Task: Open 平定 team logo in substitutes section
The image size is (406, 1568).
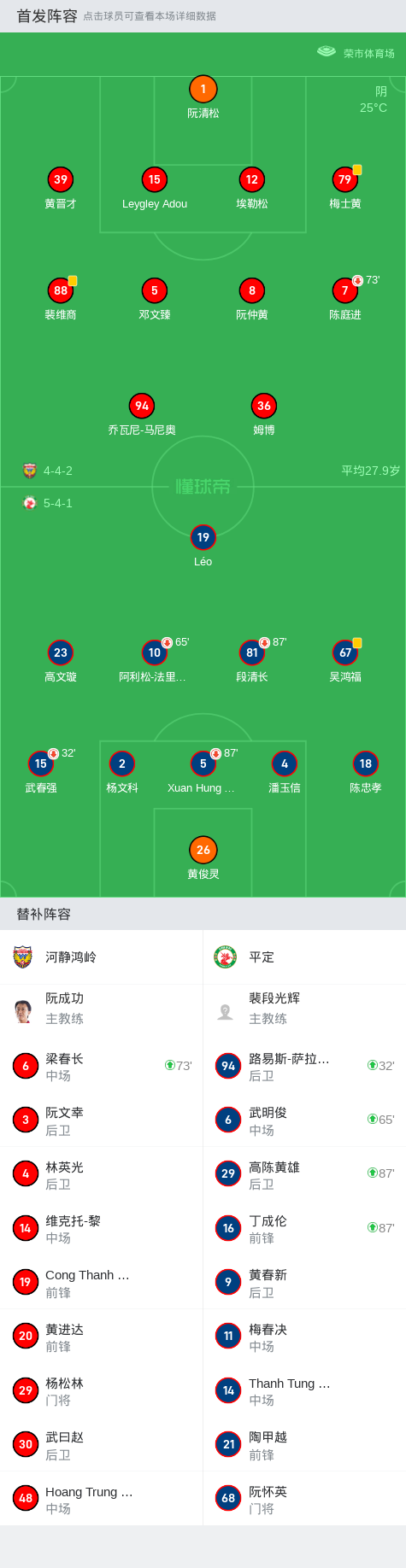Action: pyautogui.click(x=225, y=957)
